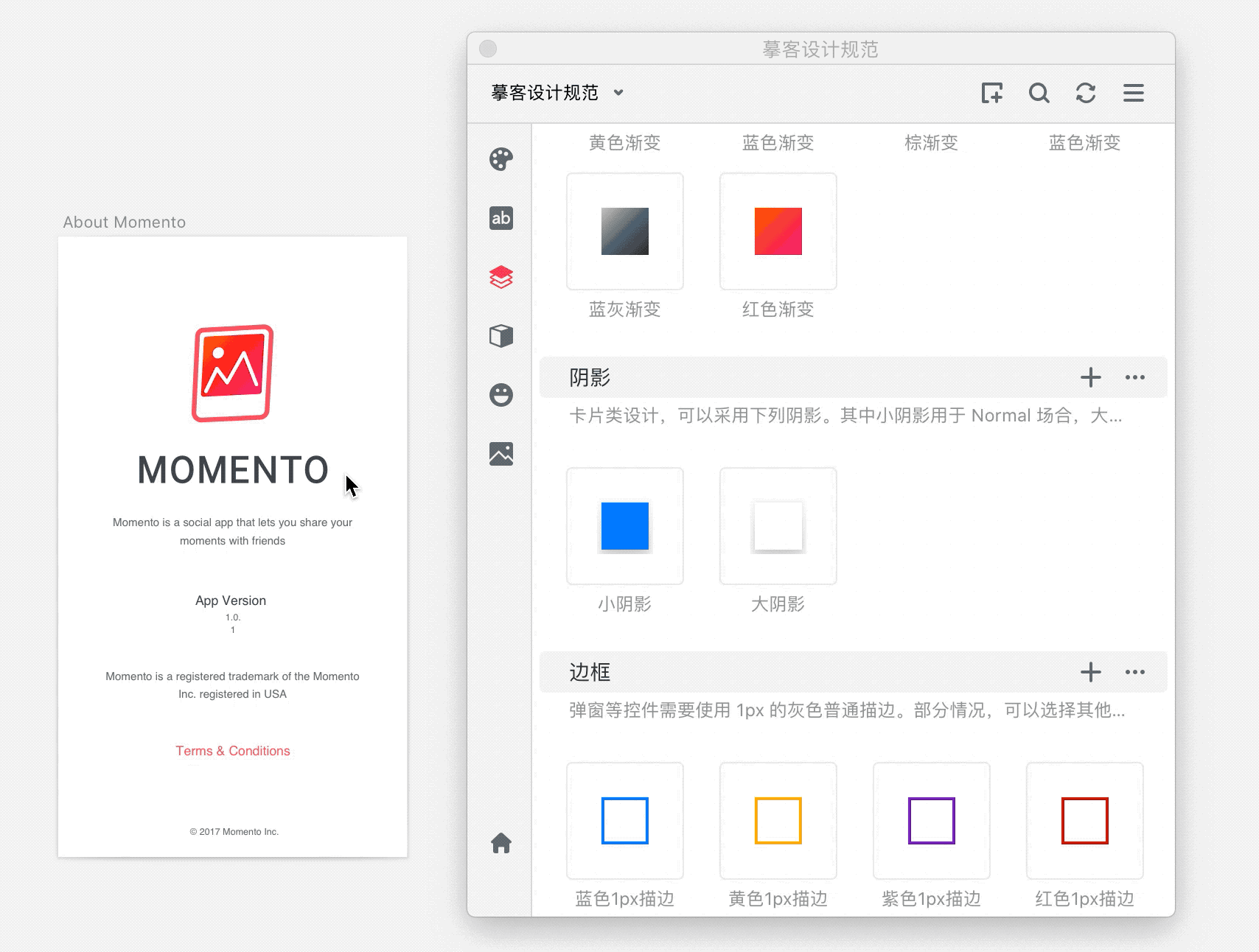The image size is (1259, 952).
Task: Apply the 大阴影 shadow style
Action: pyautogui.click(x=778, y=526)
